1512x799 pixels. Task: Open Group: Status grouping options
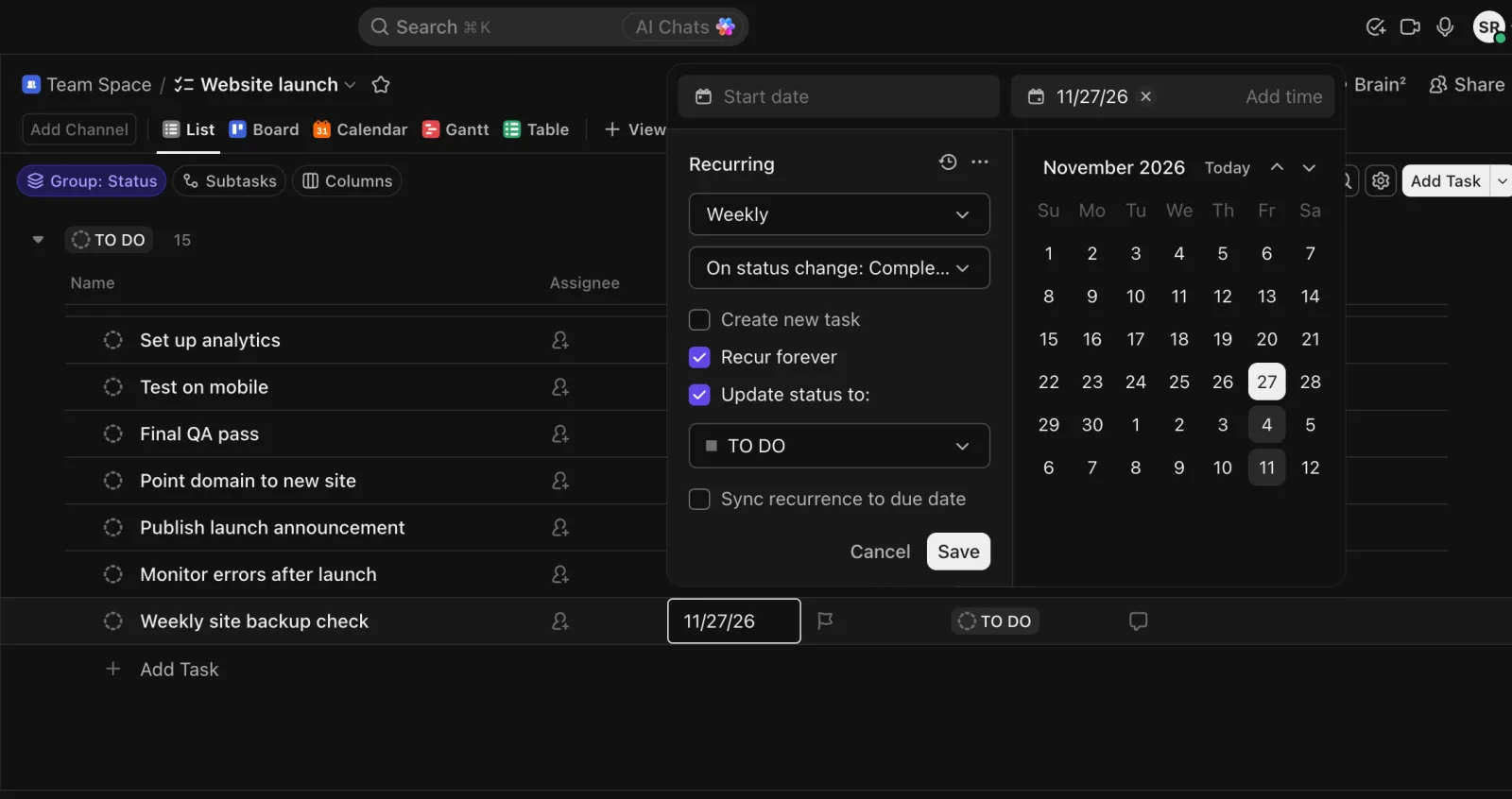pyautogui.click(x=92, y=180)
